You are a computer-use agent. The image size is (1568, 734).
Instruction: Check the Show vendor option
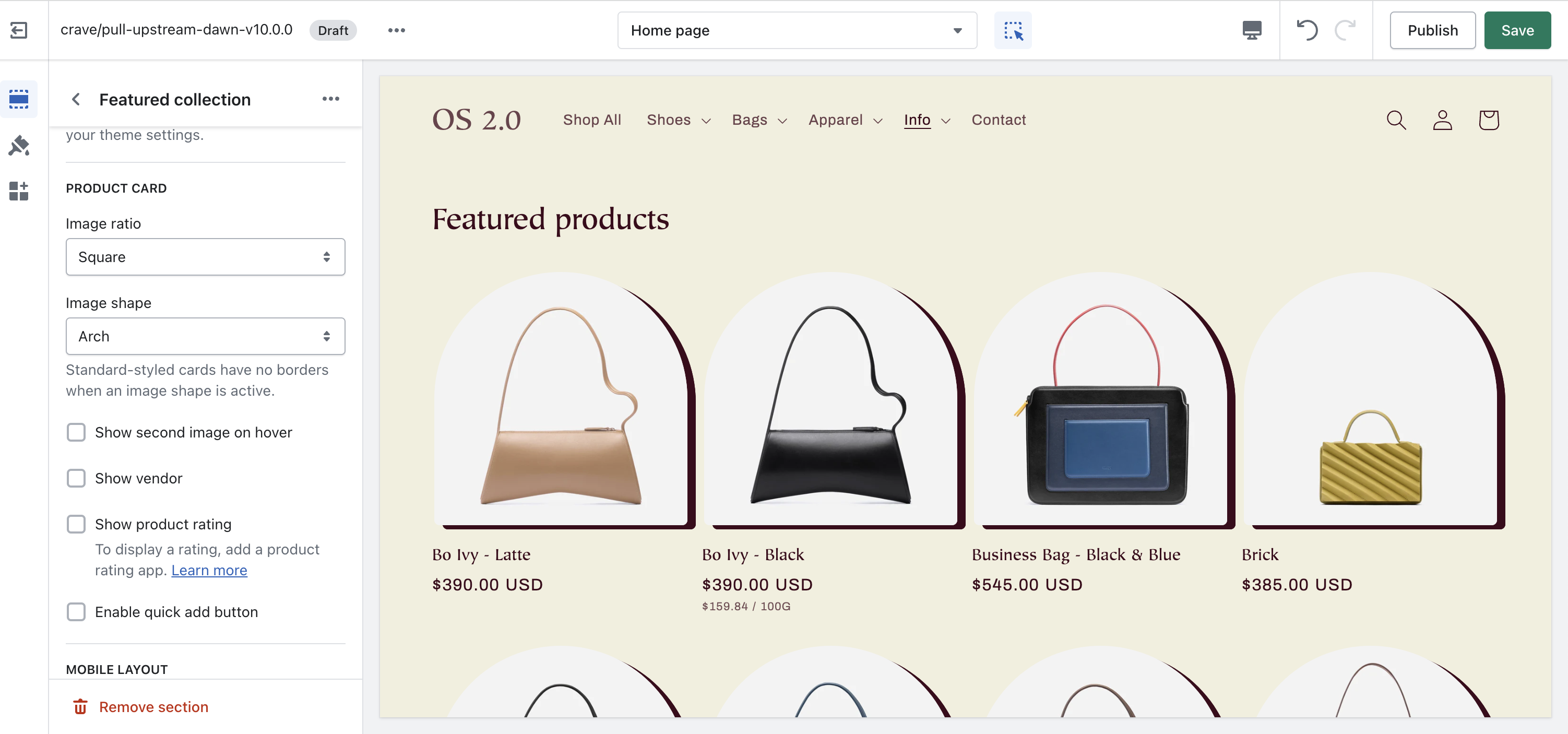tap(76, 478)
